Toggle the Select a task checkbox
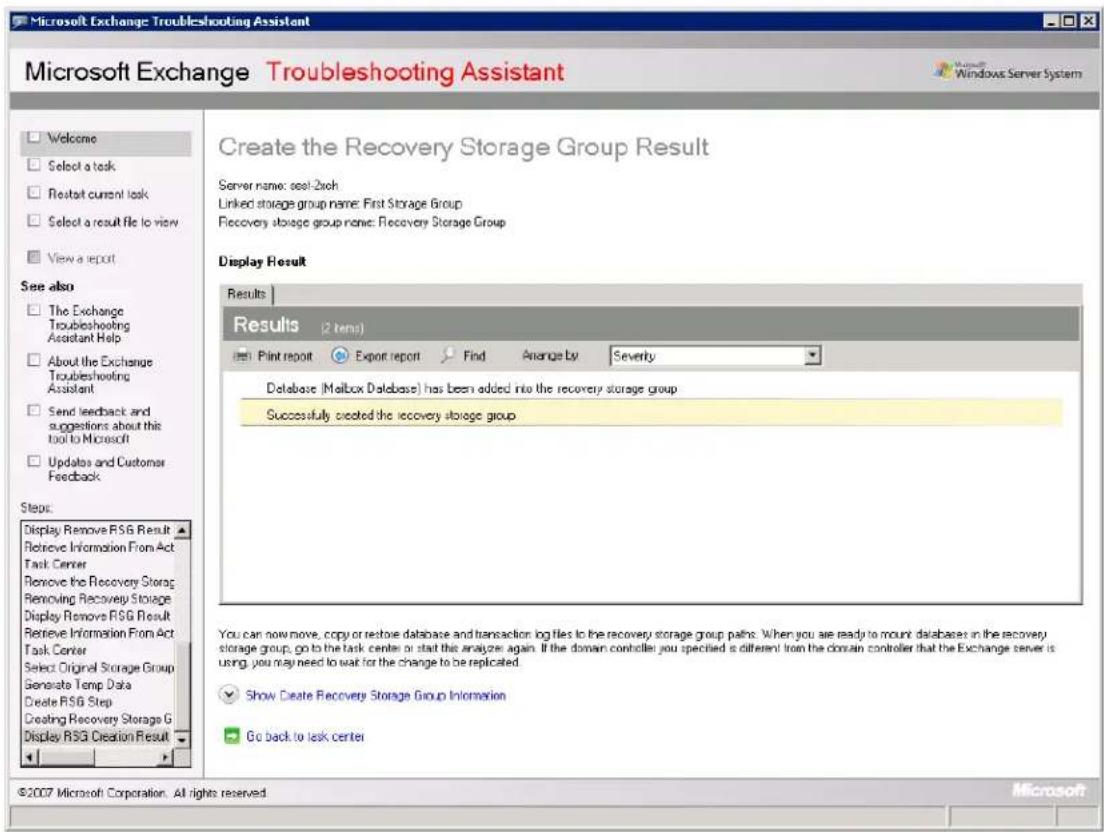1104x832 pixels. point(33,165)
